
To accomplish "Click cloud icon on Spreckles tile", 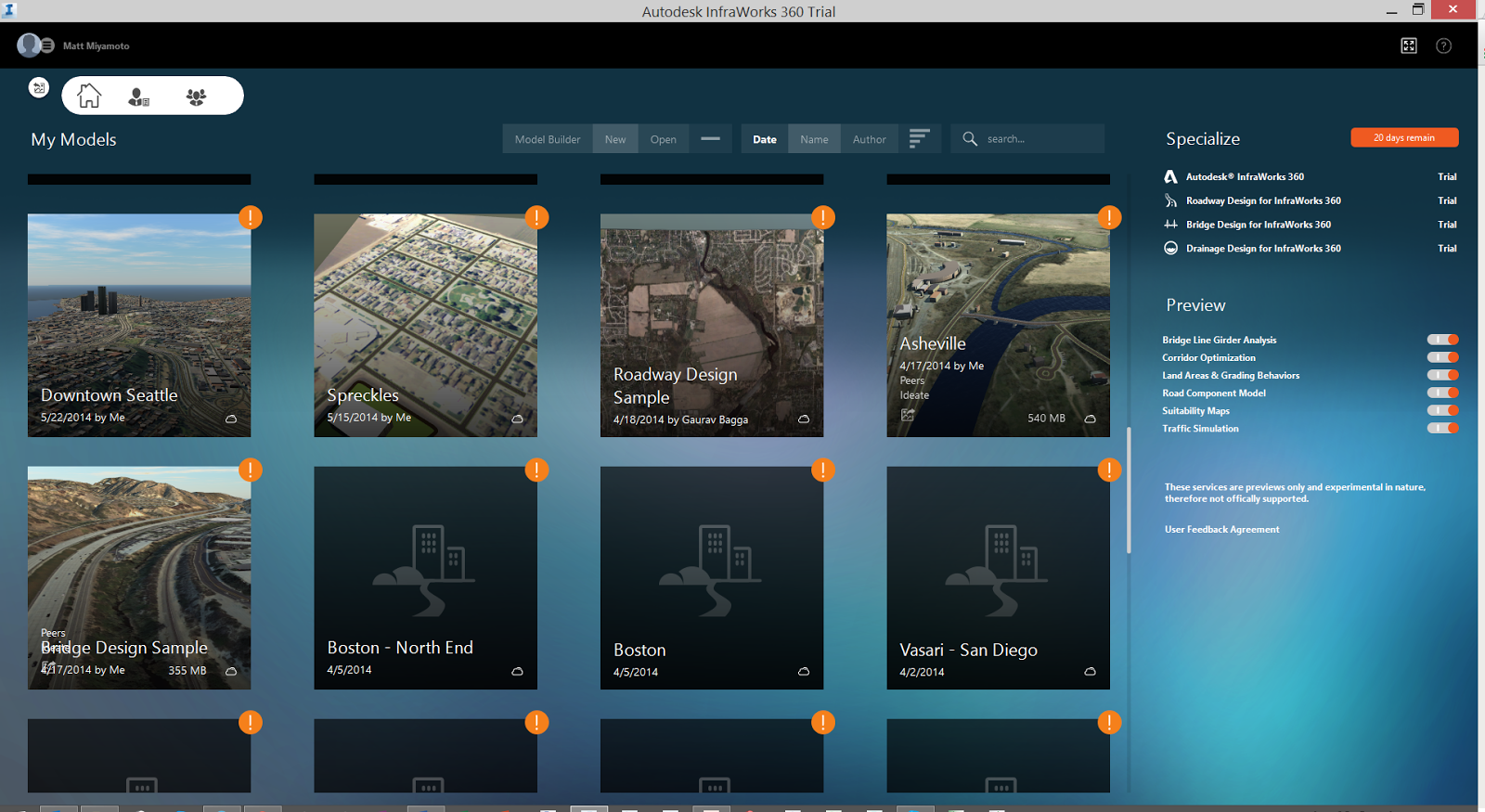I will pos(517,419).
